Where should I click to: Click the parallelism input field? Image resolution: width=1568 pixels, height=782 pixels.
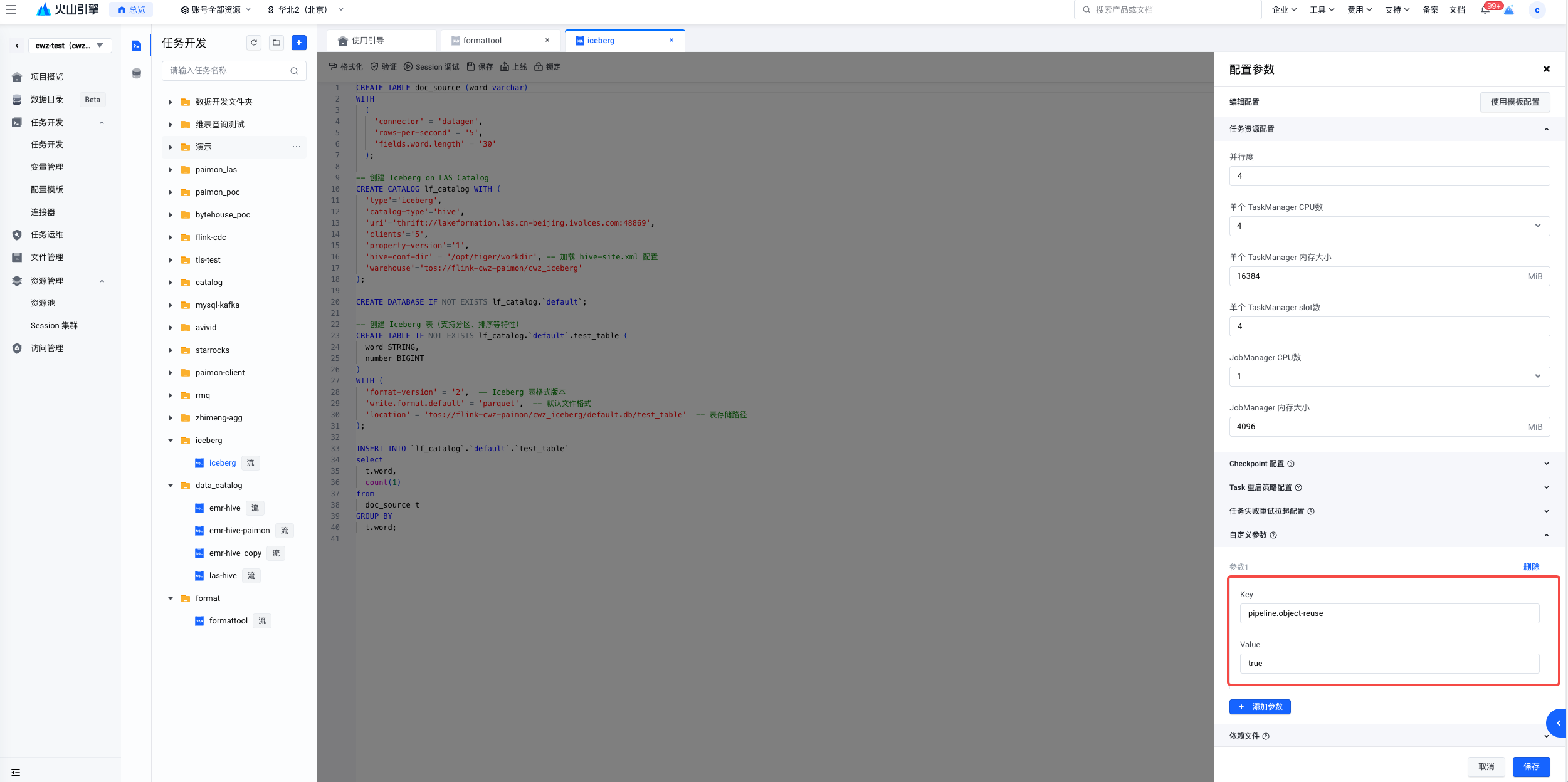pyautogui.click(x=1389, y=176)
